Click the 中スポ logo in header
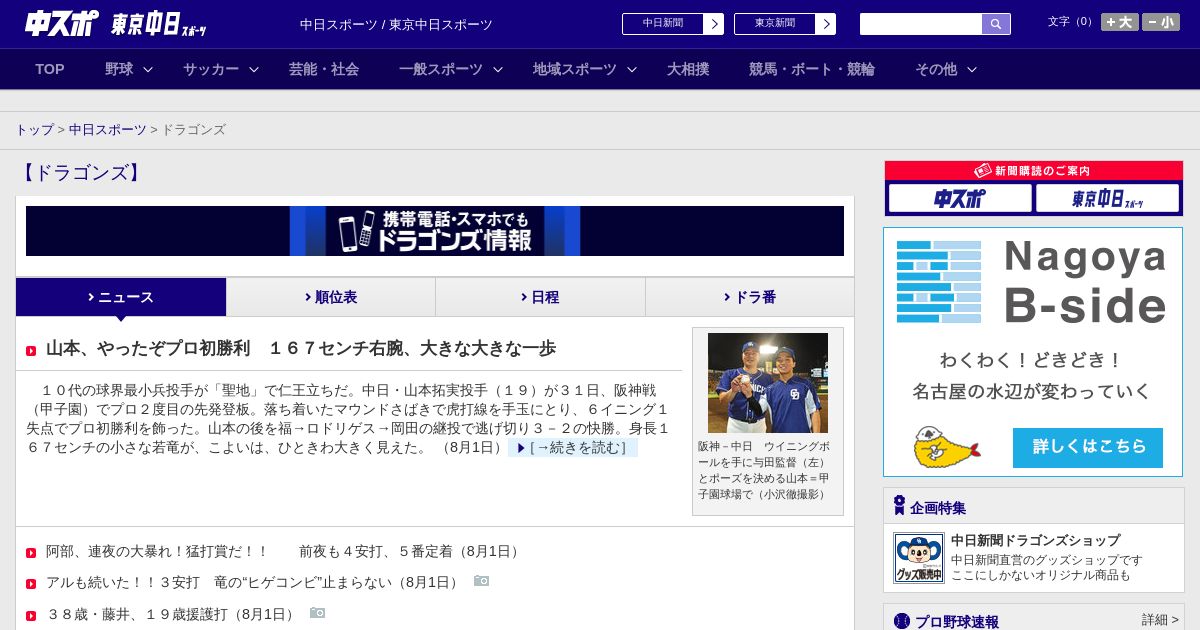This screenshot has height=630, width=1200. [x=62, y=23]
